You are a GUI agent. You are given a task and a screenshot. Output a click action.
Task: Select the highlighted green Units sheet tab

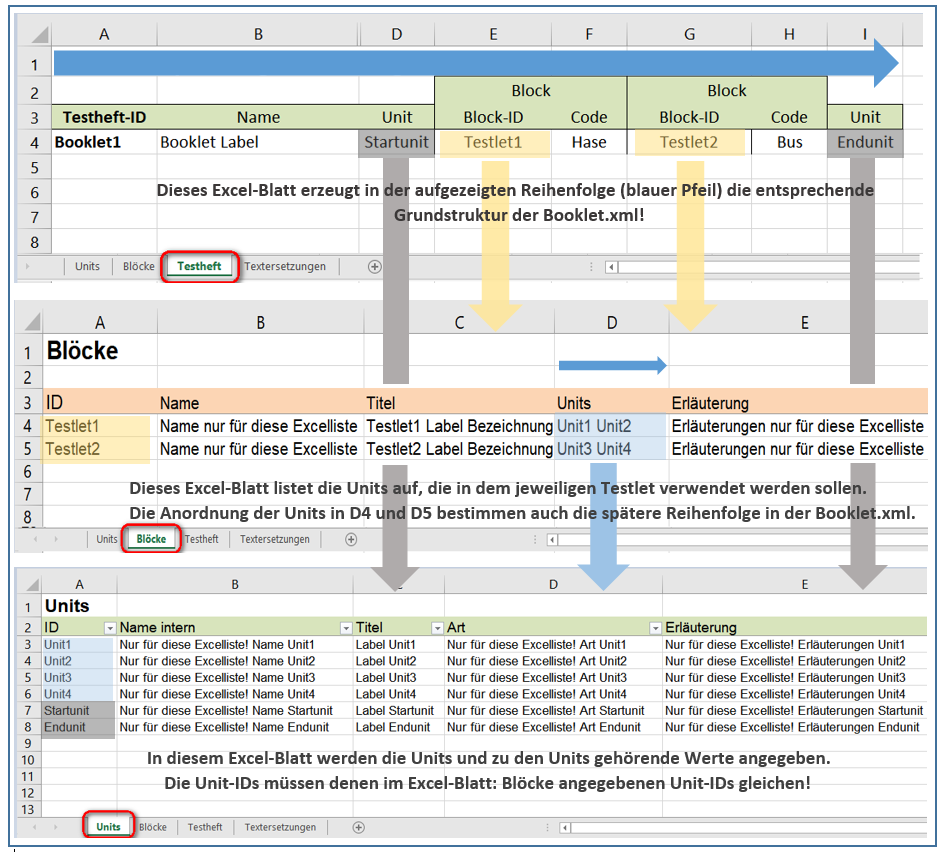point(107,827)
